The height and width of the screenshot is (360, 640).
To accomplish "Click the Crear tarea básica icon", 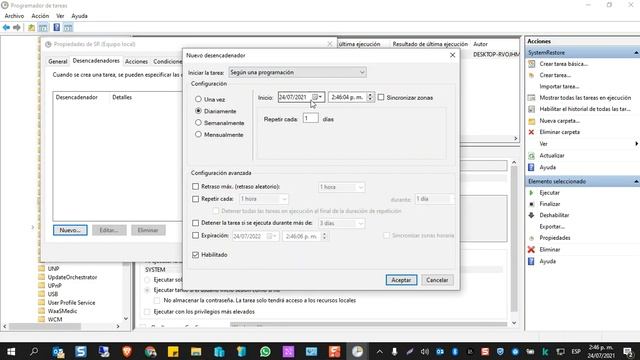I will (531, 64).
